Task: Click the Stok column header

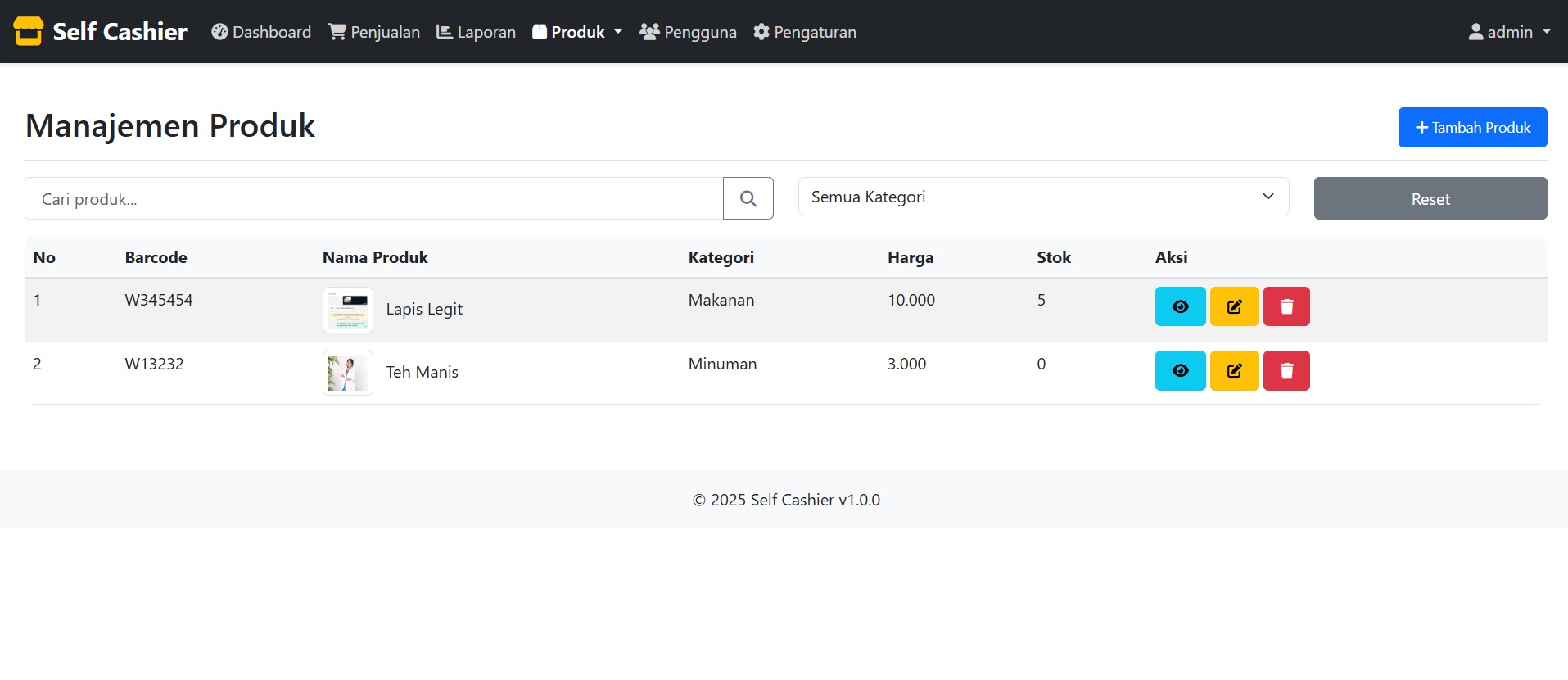Action: (x=1054, y=257)
